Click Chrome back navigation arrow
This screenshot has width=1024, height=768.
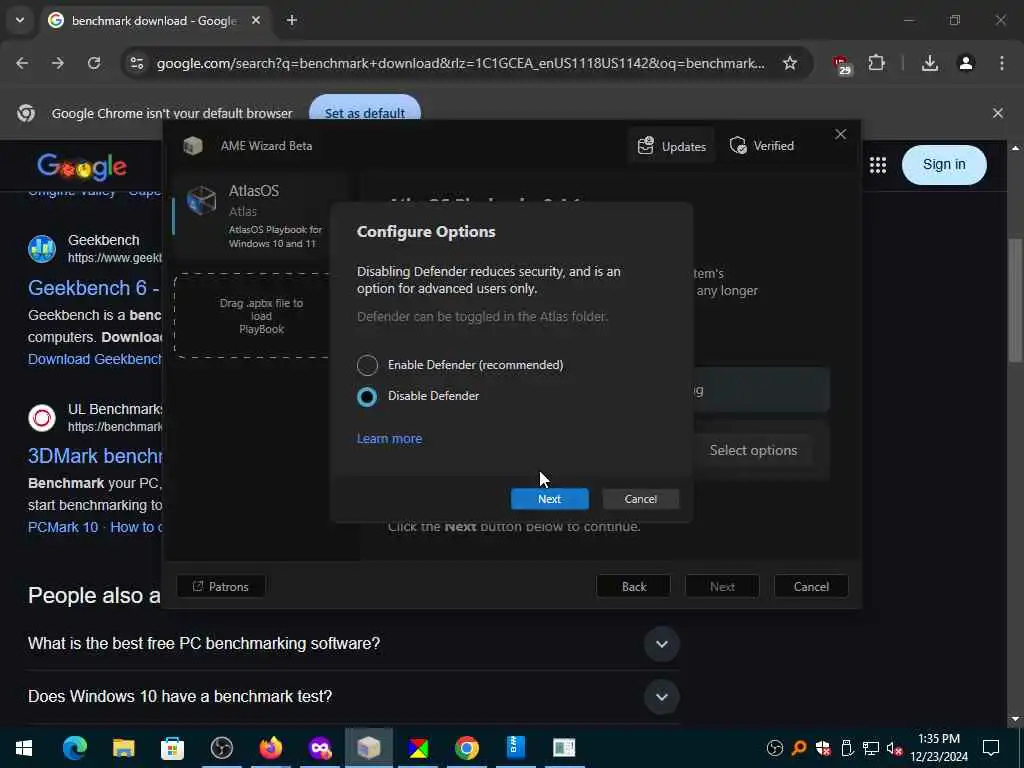point(22,63)
